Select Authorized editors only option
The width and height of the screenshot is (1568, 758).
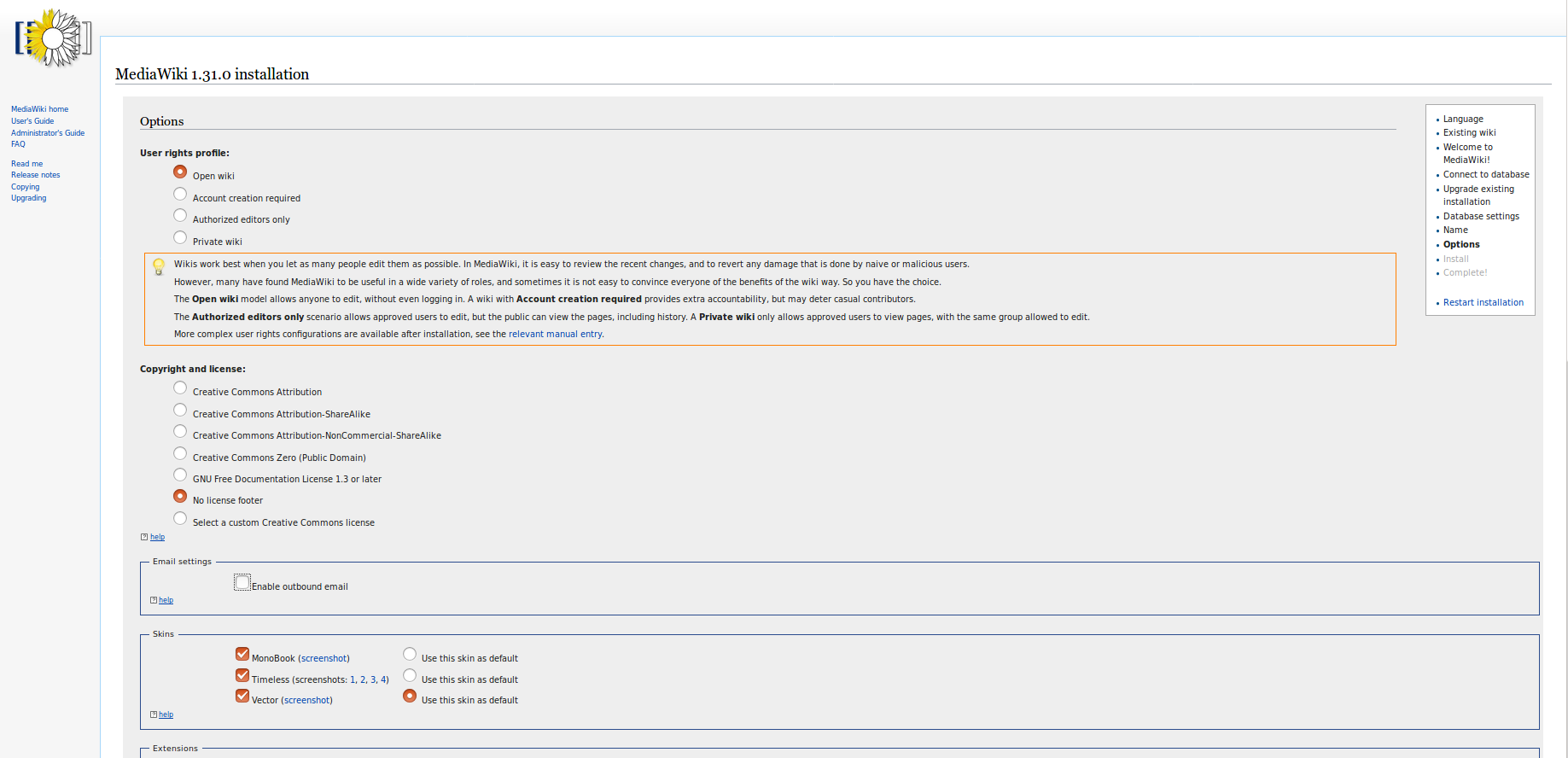pyautogui.click(x=180, y=215)
